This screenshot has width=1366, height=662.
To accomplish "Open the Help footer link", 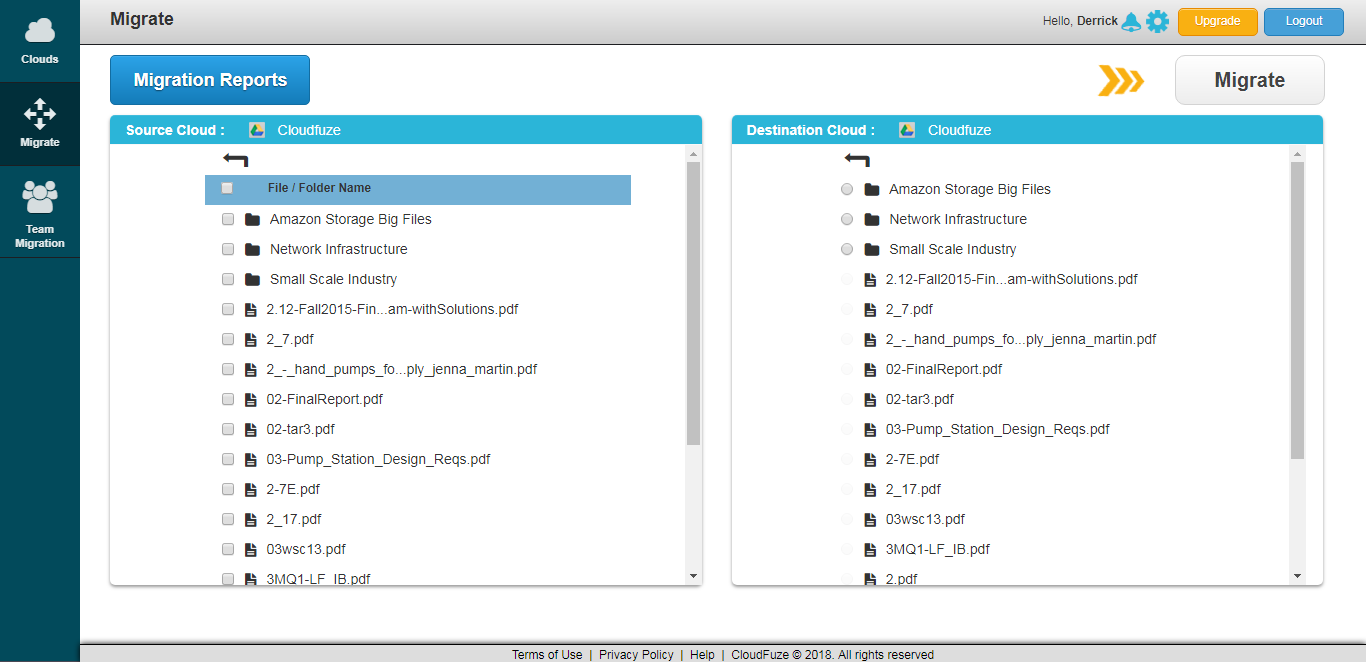I will tap(702, 655).
